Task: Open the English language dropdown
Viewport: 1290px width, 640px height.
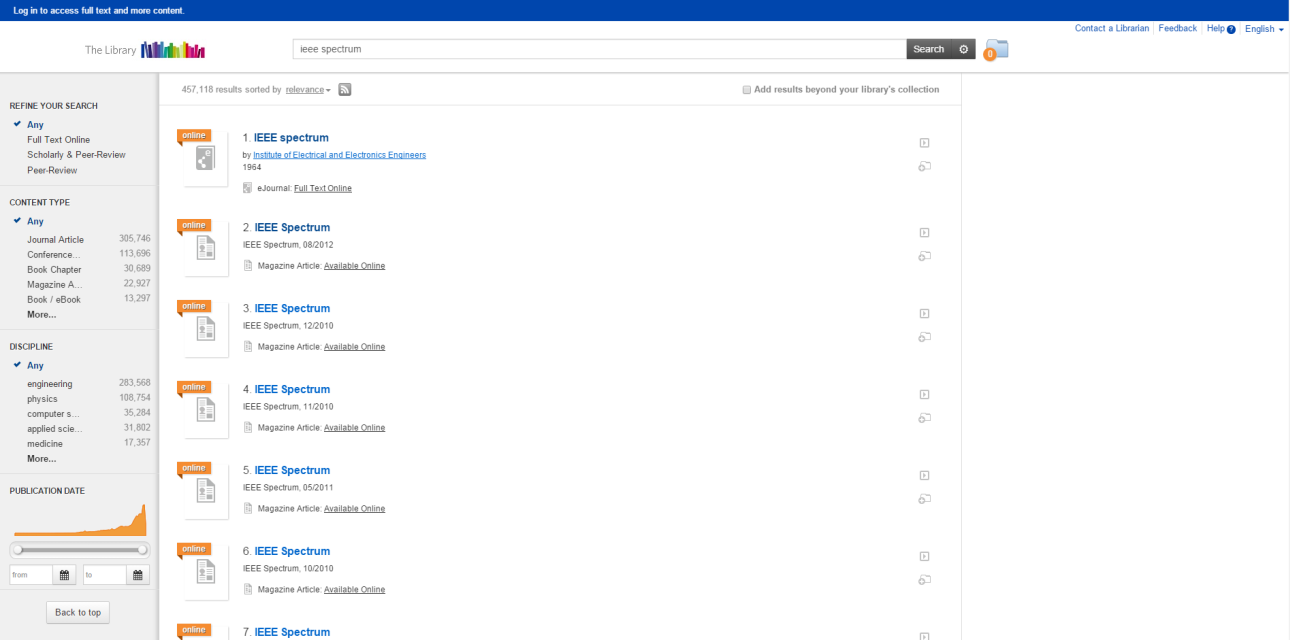Action: coord(1264,29)
